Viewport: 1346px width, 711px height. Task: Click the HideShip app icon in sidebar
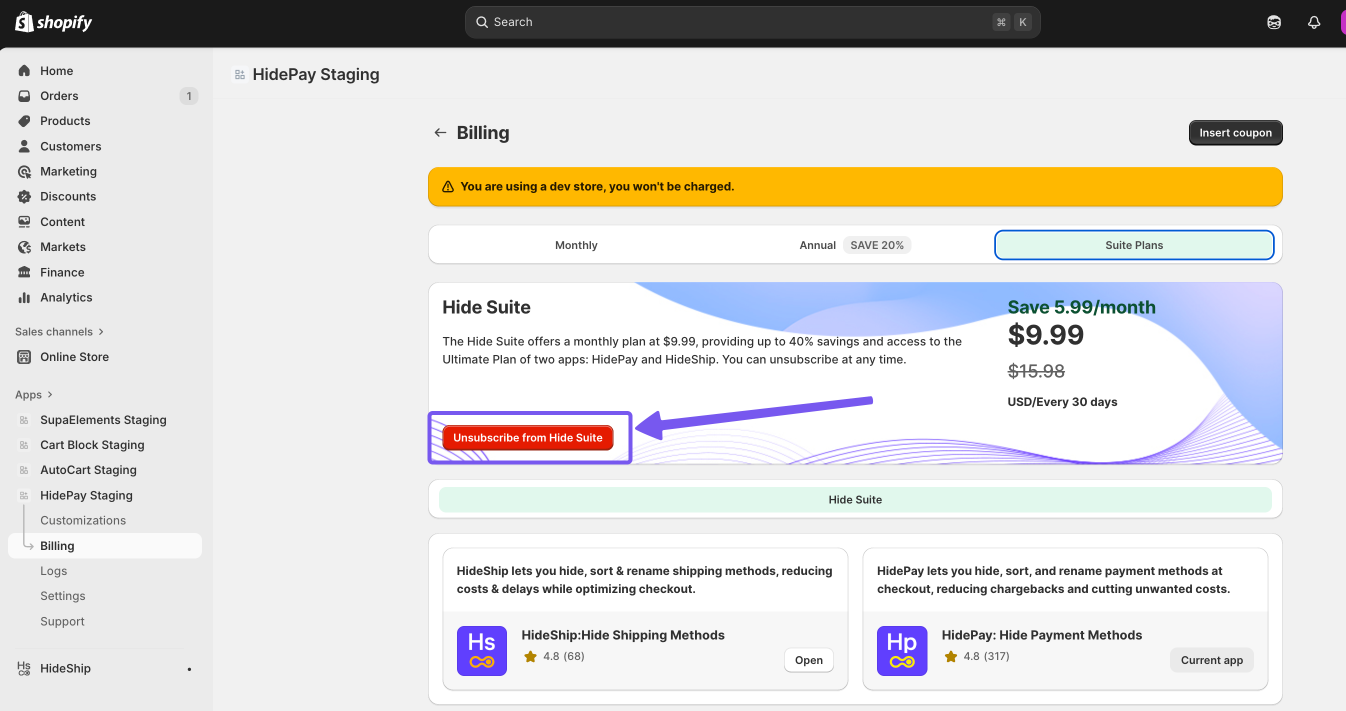pos(24,669)
